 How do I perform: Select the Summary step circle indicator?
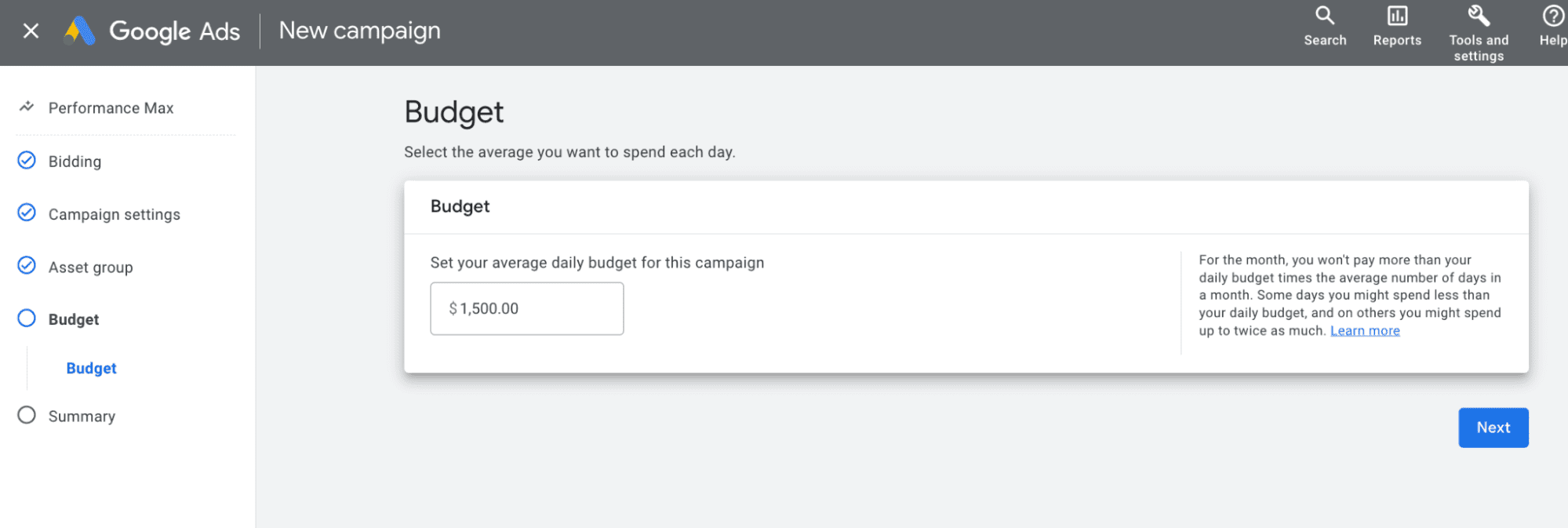pos(27,415)
